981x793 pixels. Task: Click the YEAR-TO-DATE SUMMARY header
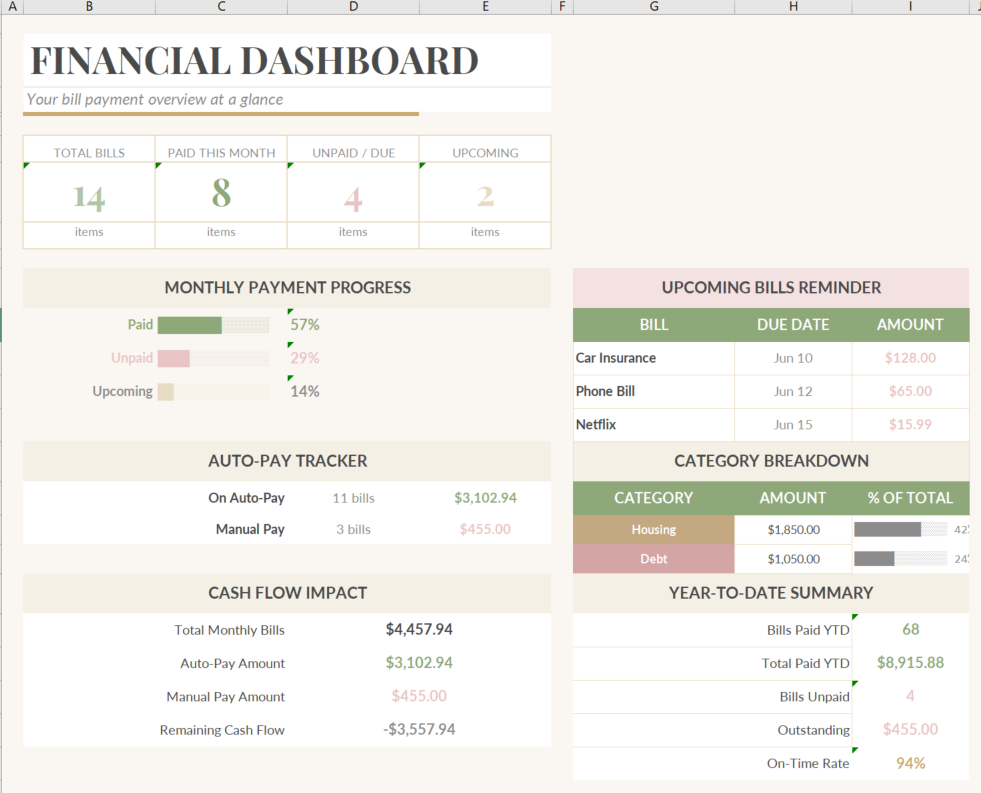(x=771, y=593)
